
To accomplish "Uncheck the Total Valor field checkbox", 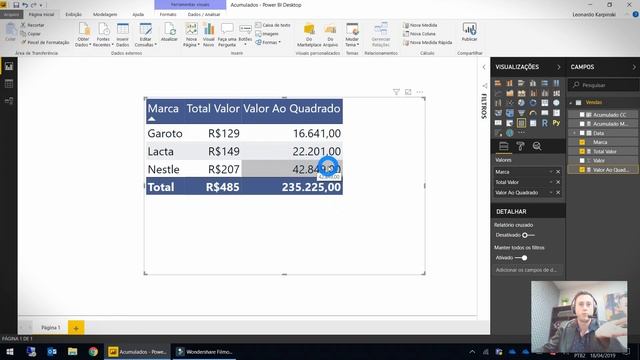I will [x=582, y=151].
